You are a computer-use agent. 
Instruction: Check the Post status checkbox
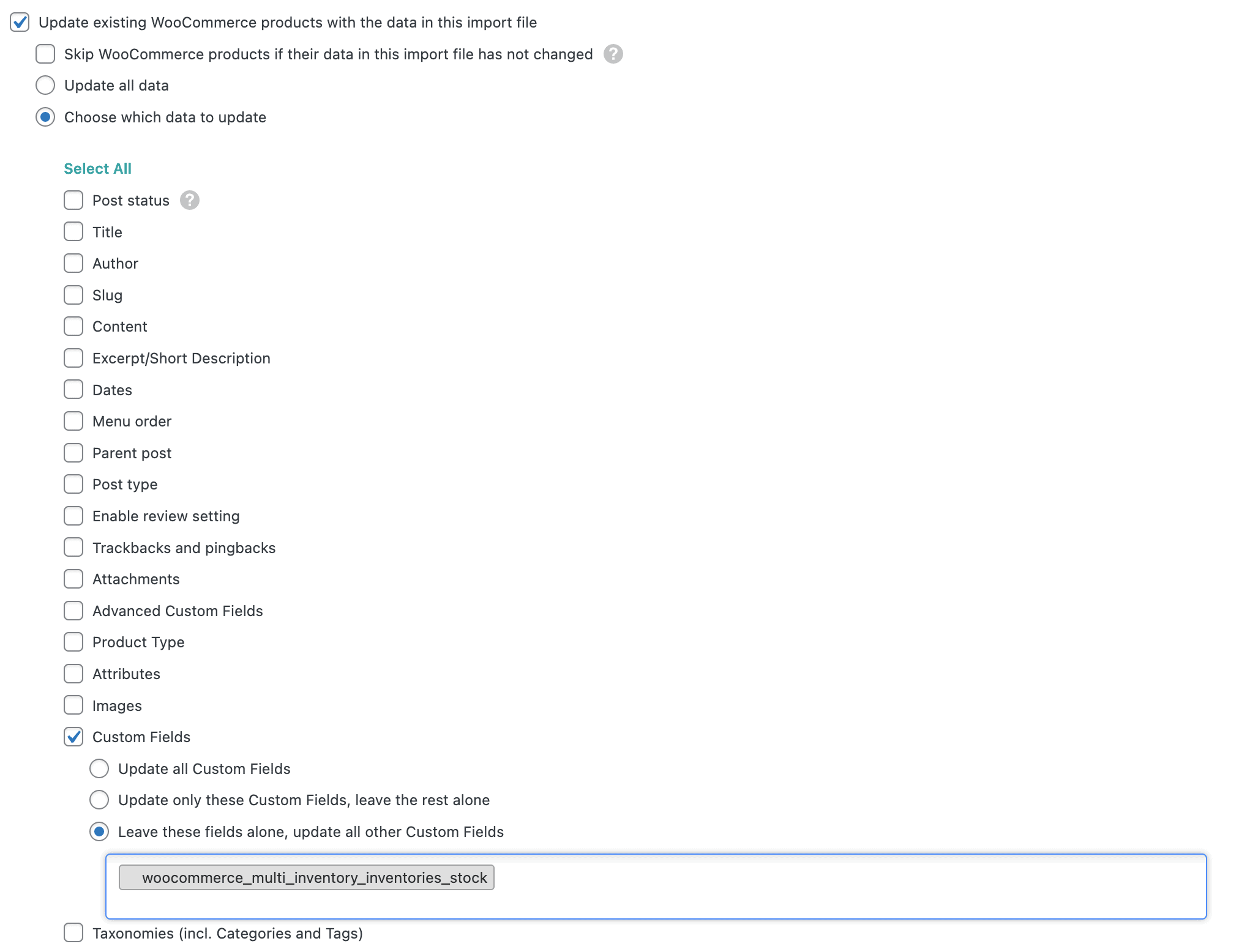tap(73, 201)
